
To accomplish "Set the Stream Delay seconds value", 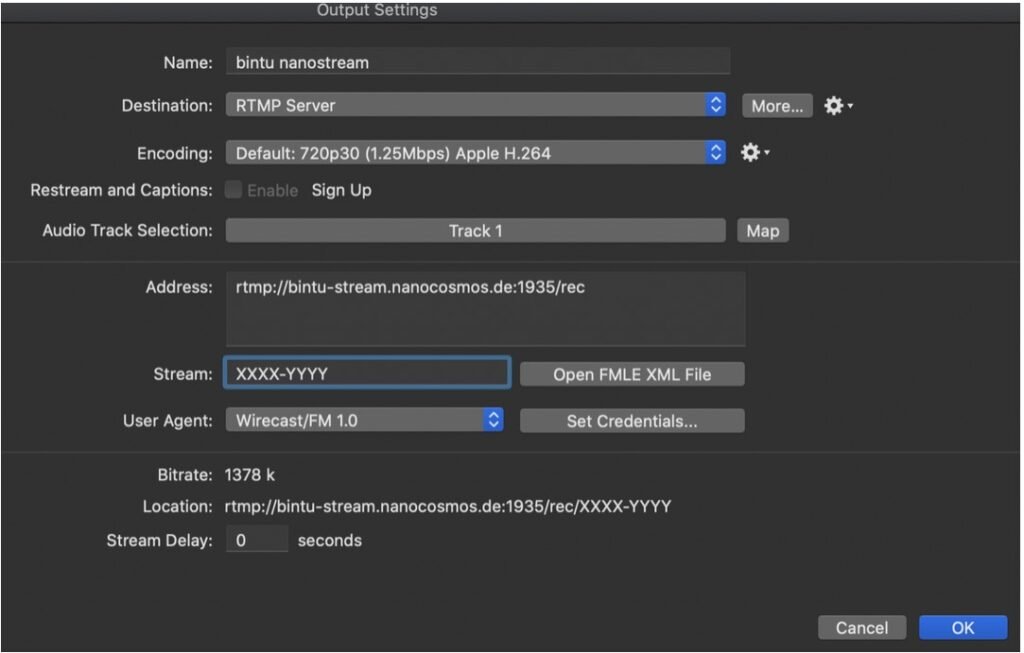I will point(256,540).
